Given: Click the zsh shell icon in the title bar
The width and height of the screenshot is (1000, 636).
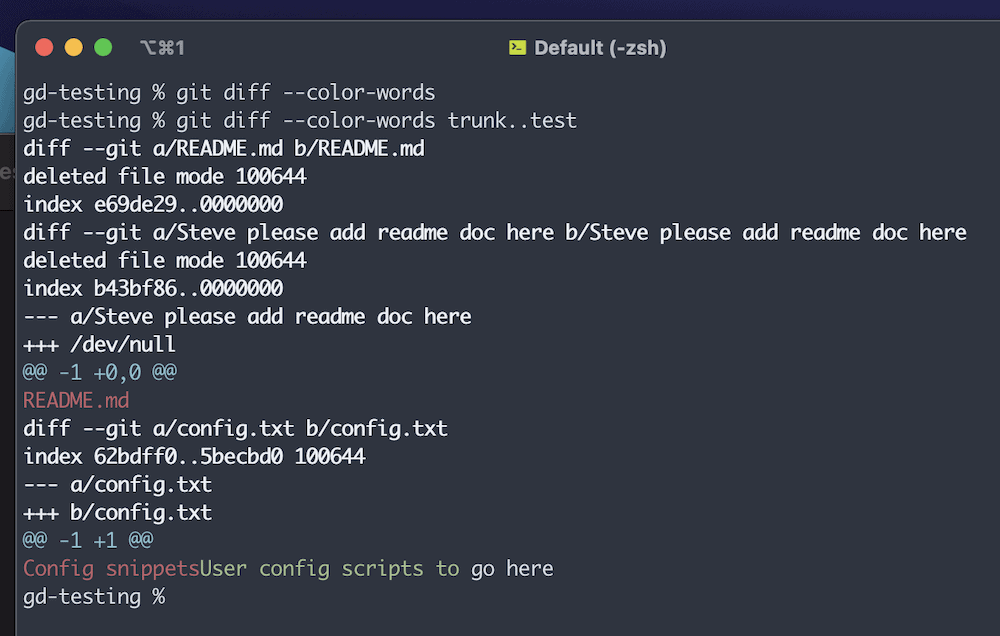Looking at the screenshot, I should [517, 47].
